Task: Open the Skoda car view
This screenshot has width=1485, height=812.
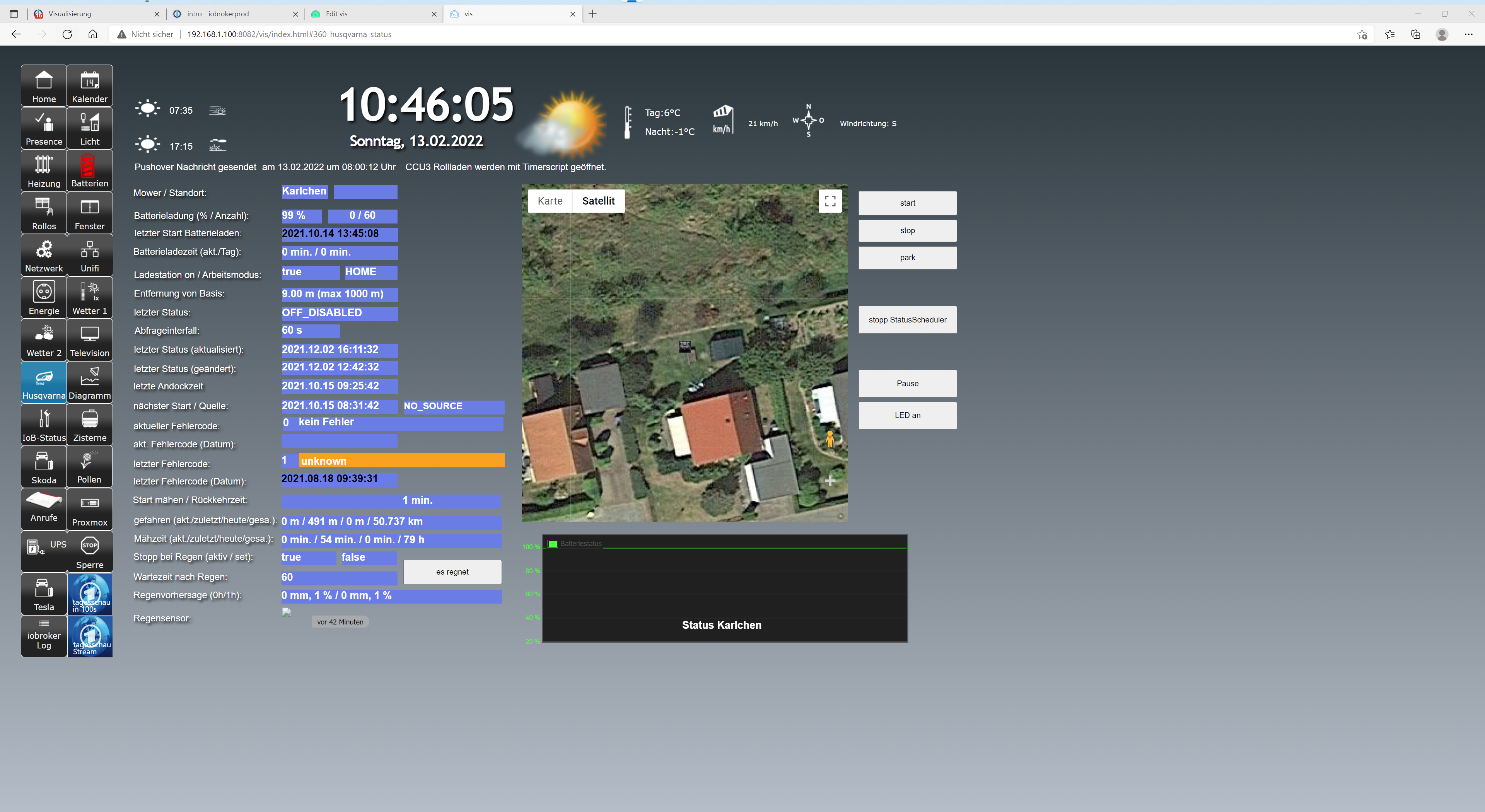Action: coord(44,467)
